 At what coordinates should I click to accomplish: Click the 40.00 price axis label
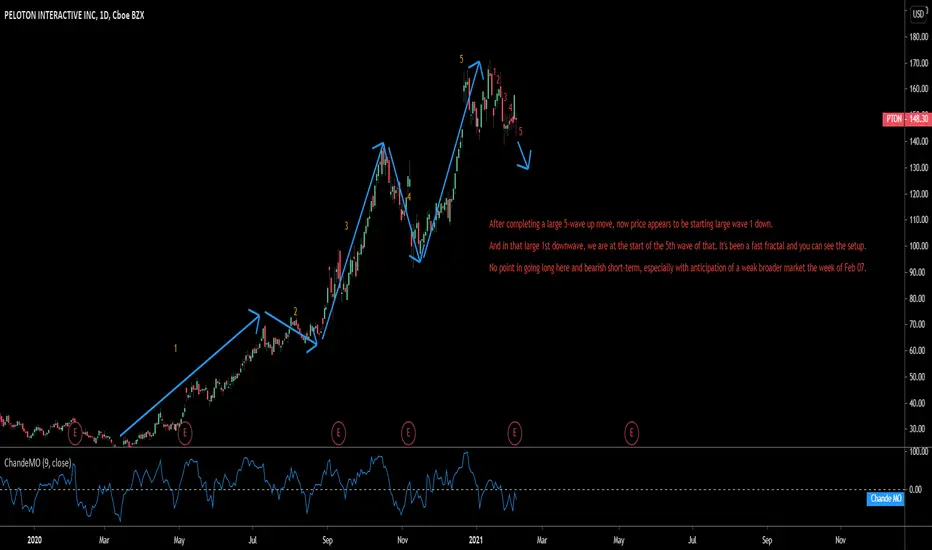pos(918,403)
